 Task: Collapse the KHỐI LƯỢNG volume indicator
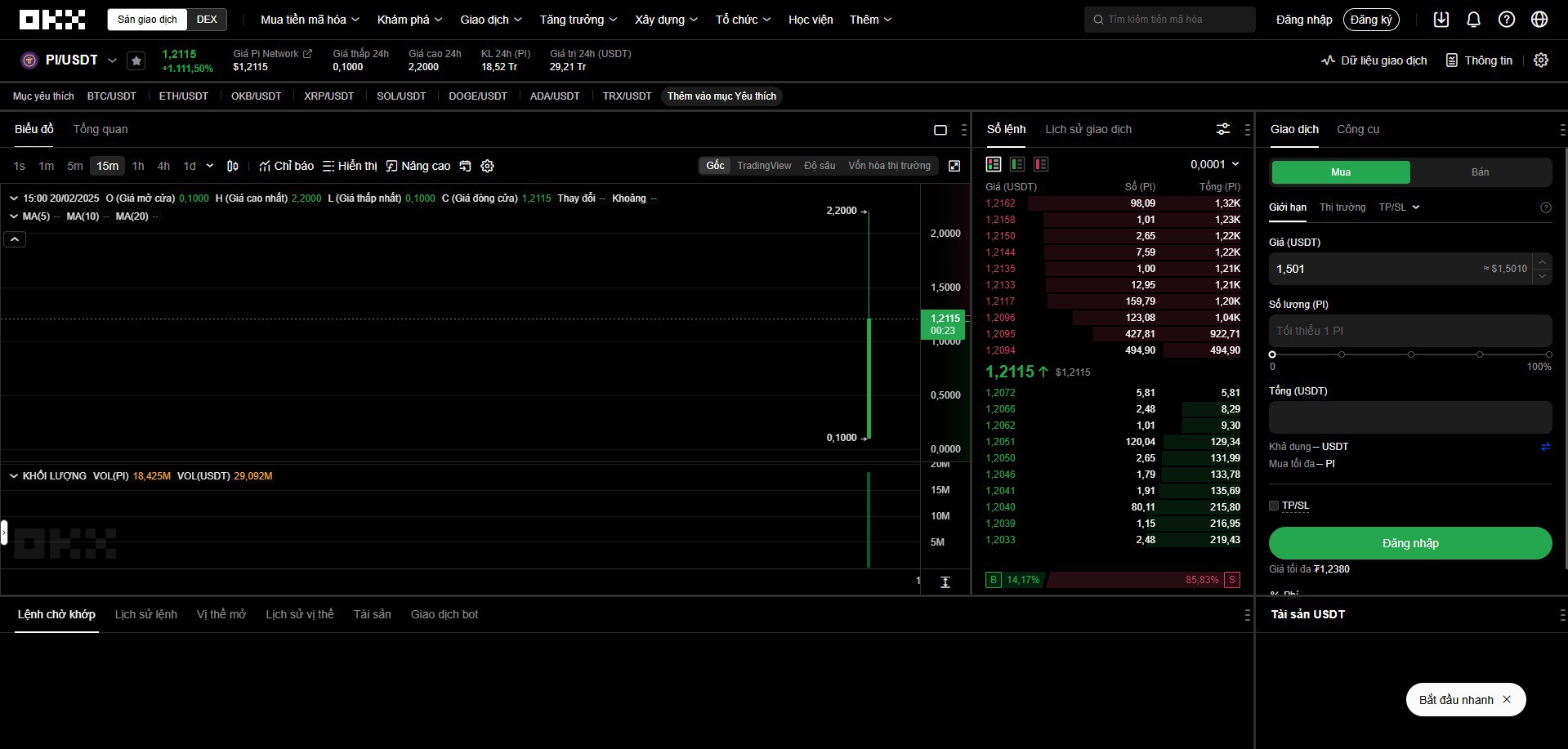tap(14, 476)
